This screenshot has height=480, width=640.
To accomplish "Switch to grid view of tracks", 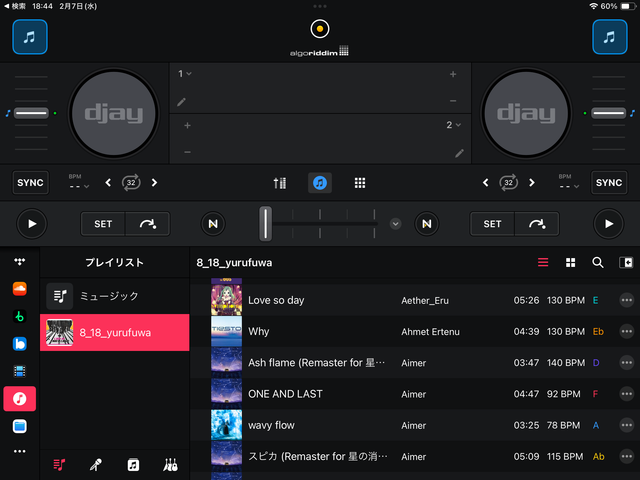I will tap(571, 262).
